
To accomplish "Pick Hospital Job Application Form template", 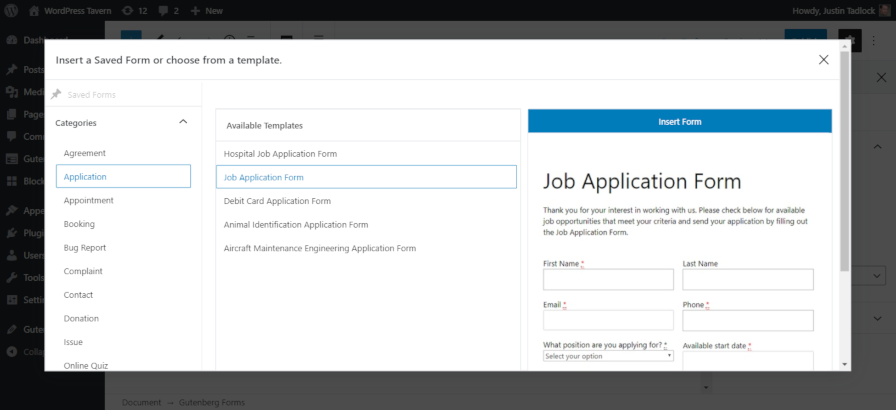I will pos(280,154).
